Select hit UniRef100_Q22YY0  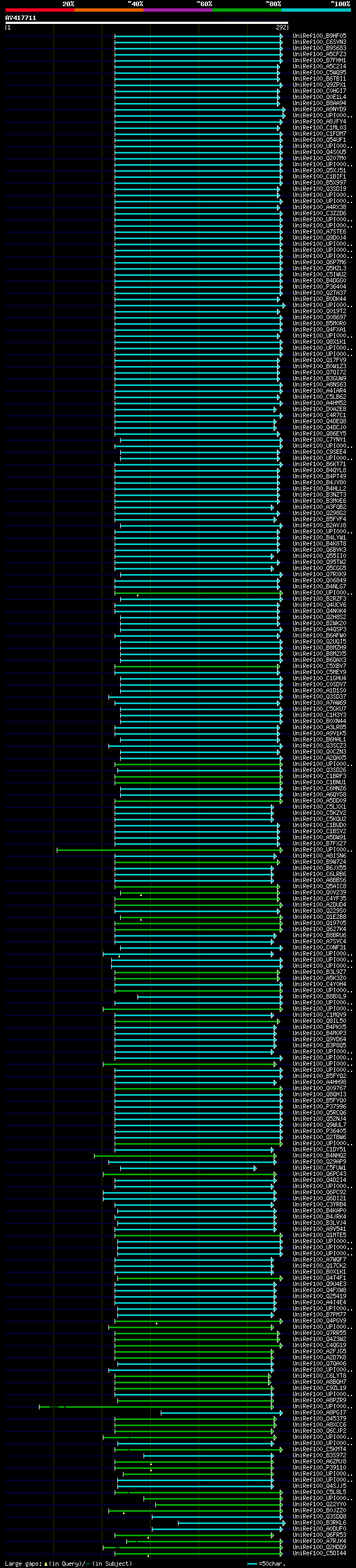pos(319,1505)
